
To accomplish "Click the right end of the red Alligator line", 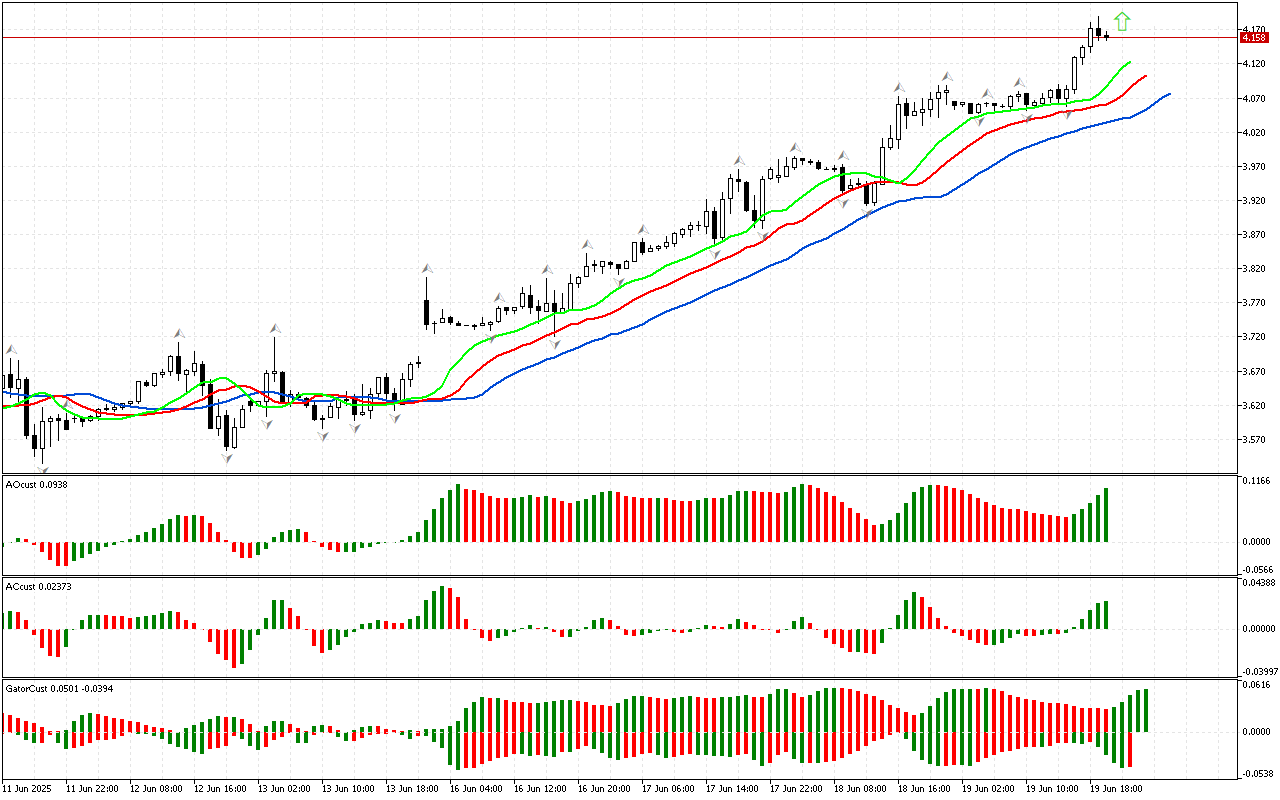I will [1145, 76].
